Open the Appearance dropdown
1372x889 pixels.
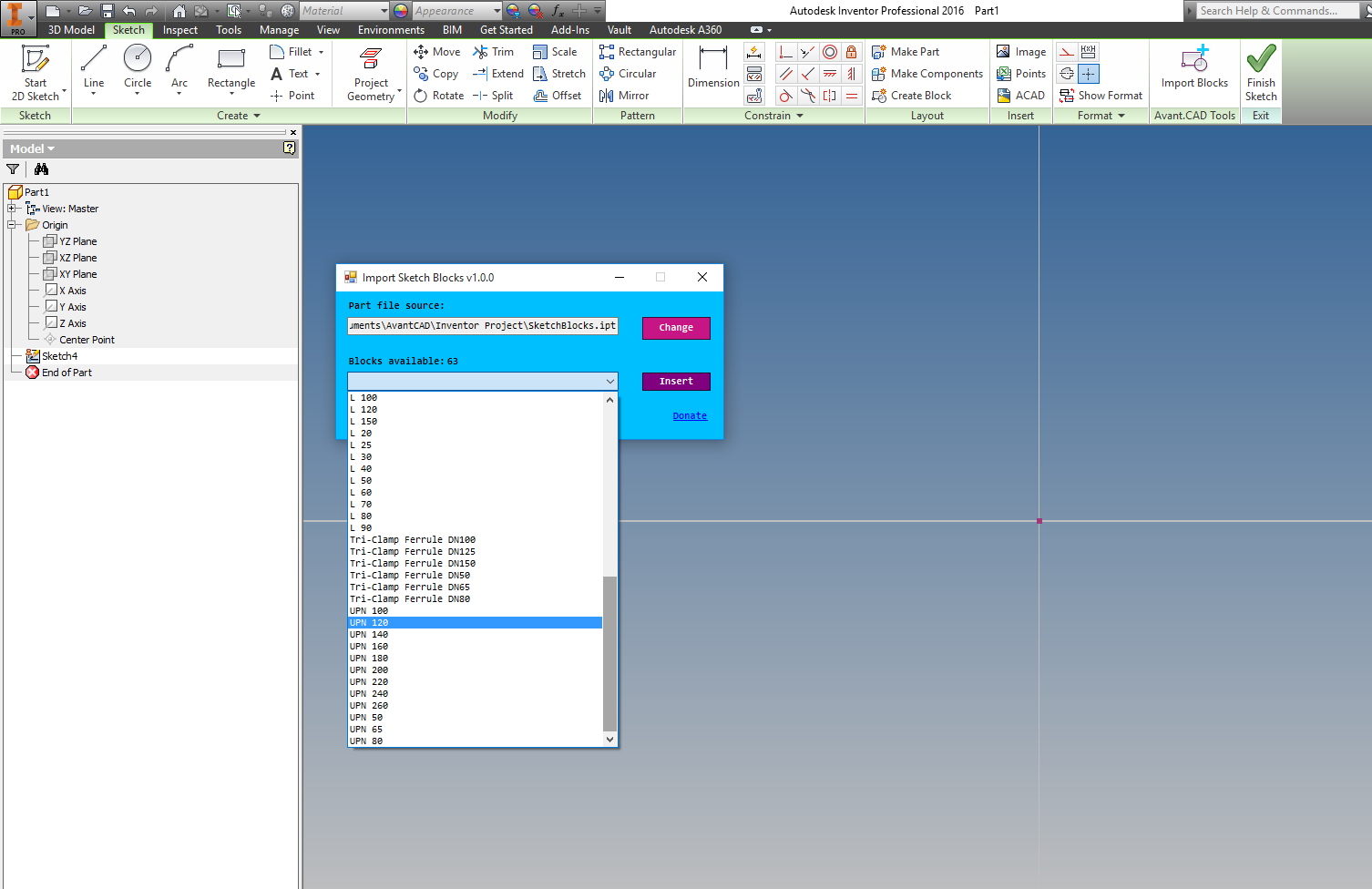[497, 11]
